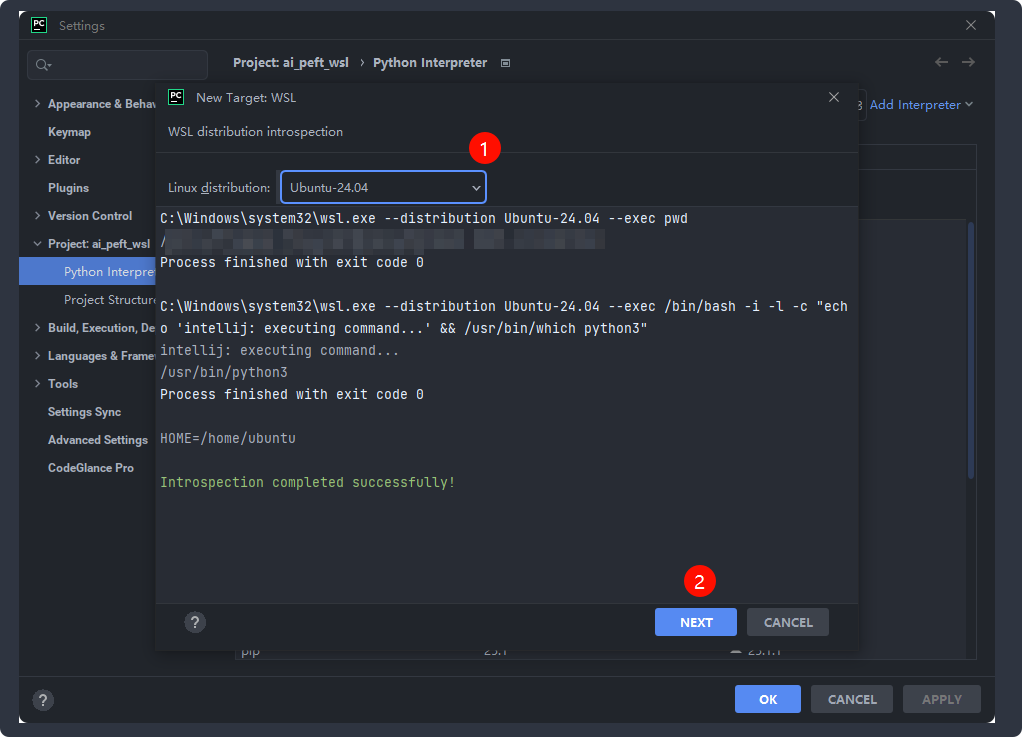1022x737 pixels.
Task: Select Python Interpreter in the tree
Action: tap(87, 272)
